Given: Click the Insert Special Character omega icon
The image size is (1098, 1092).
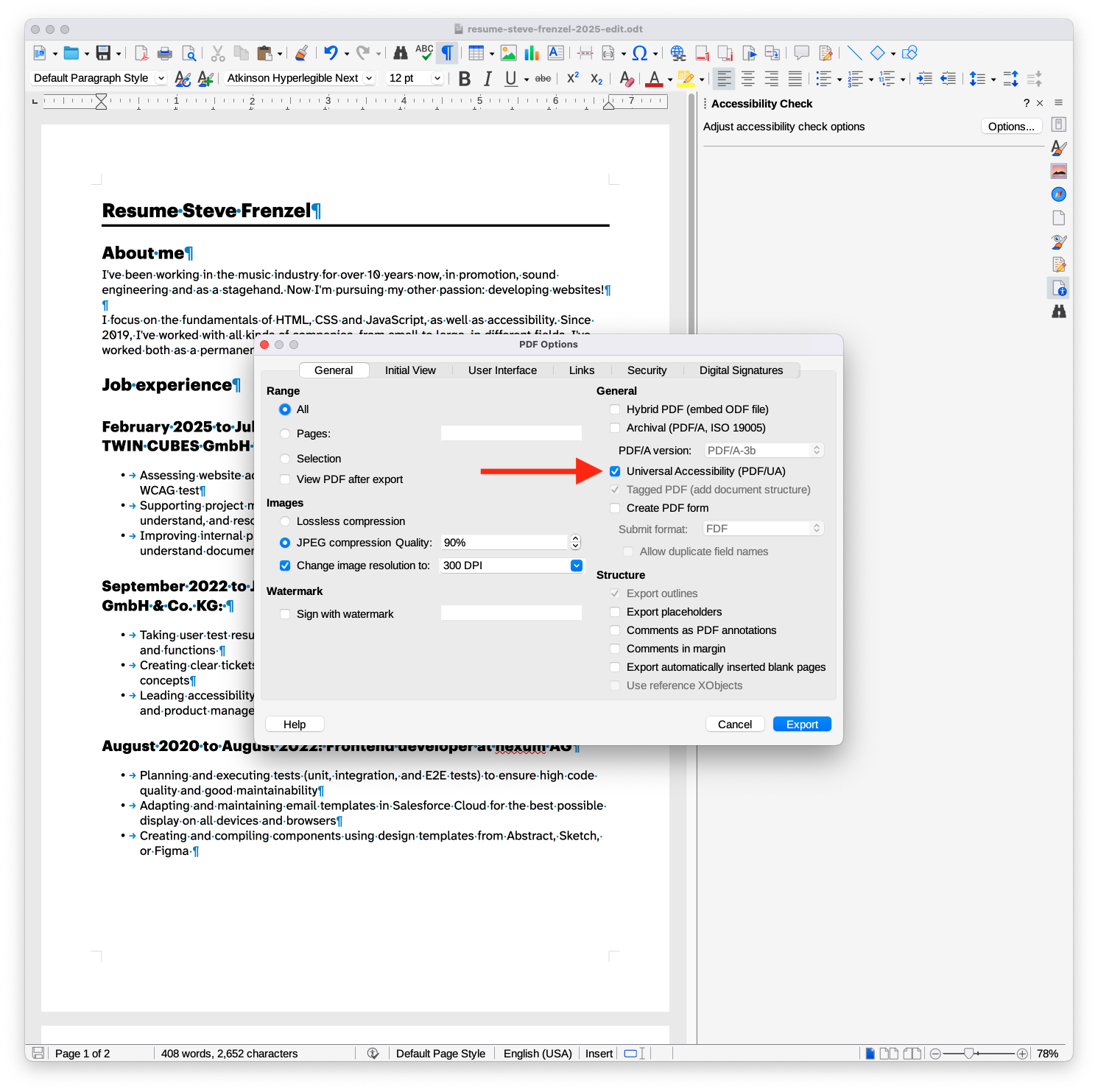Looking at the screenshot, I should [639, 53].
